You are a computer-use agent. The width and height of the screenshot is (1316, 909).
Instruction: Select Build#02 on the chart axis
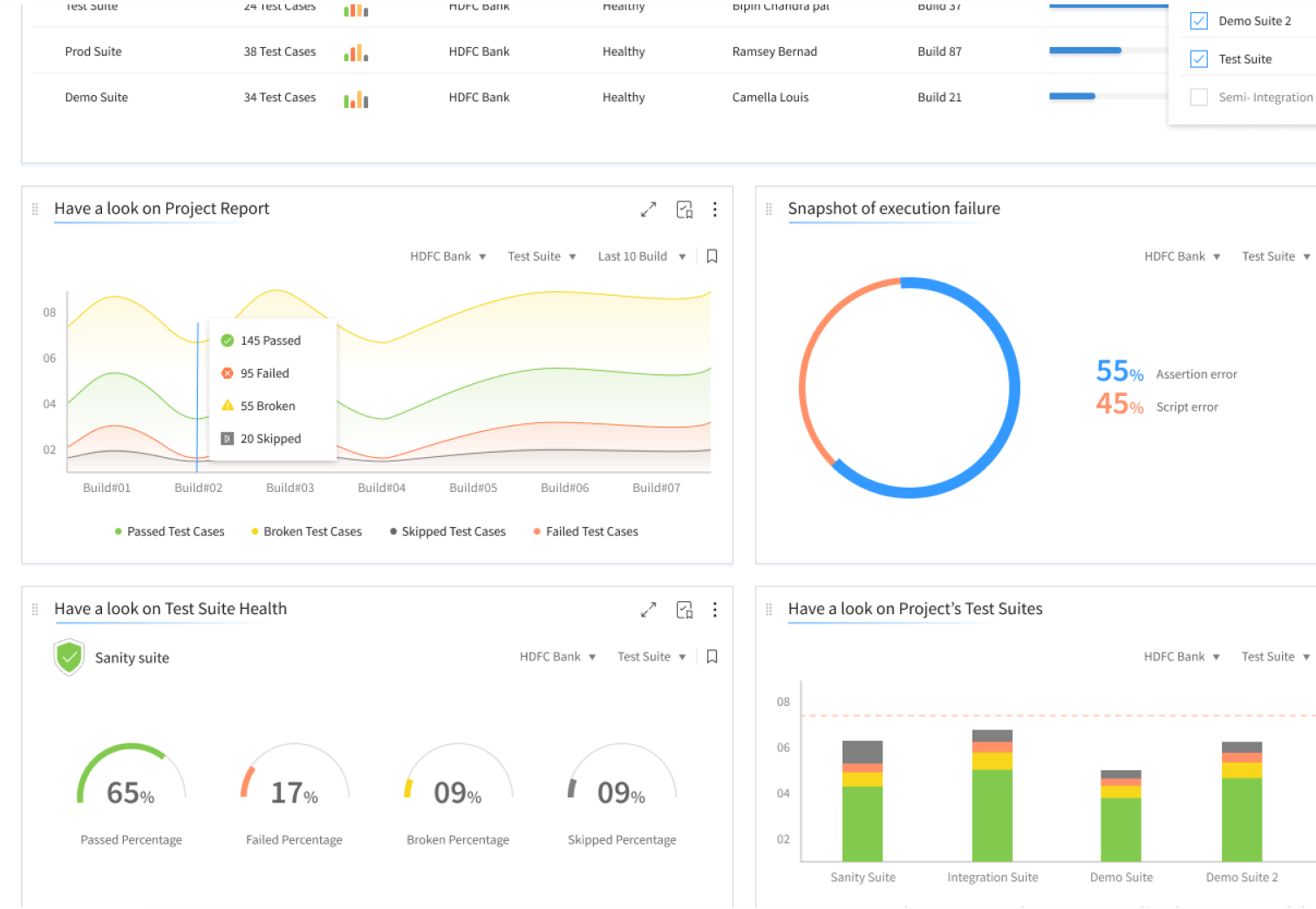point(198,489)
